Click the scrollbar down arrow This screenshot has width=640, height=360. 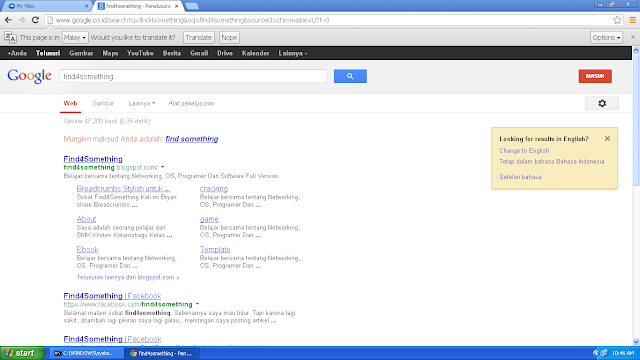(636, 342)
